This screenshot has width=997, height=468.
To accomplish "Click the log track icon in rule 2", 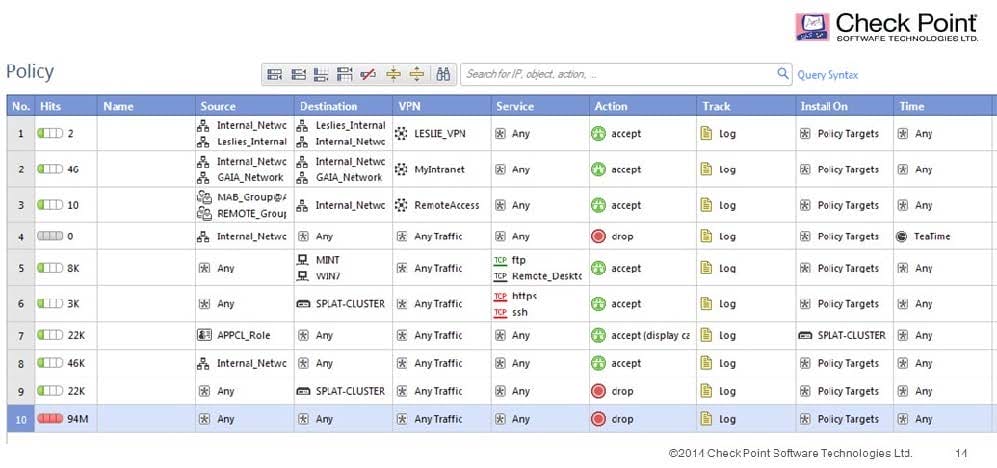I will click(x=705, y=169).
